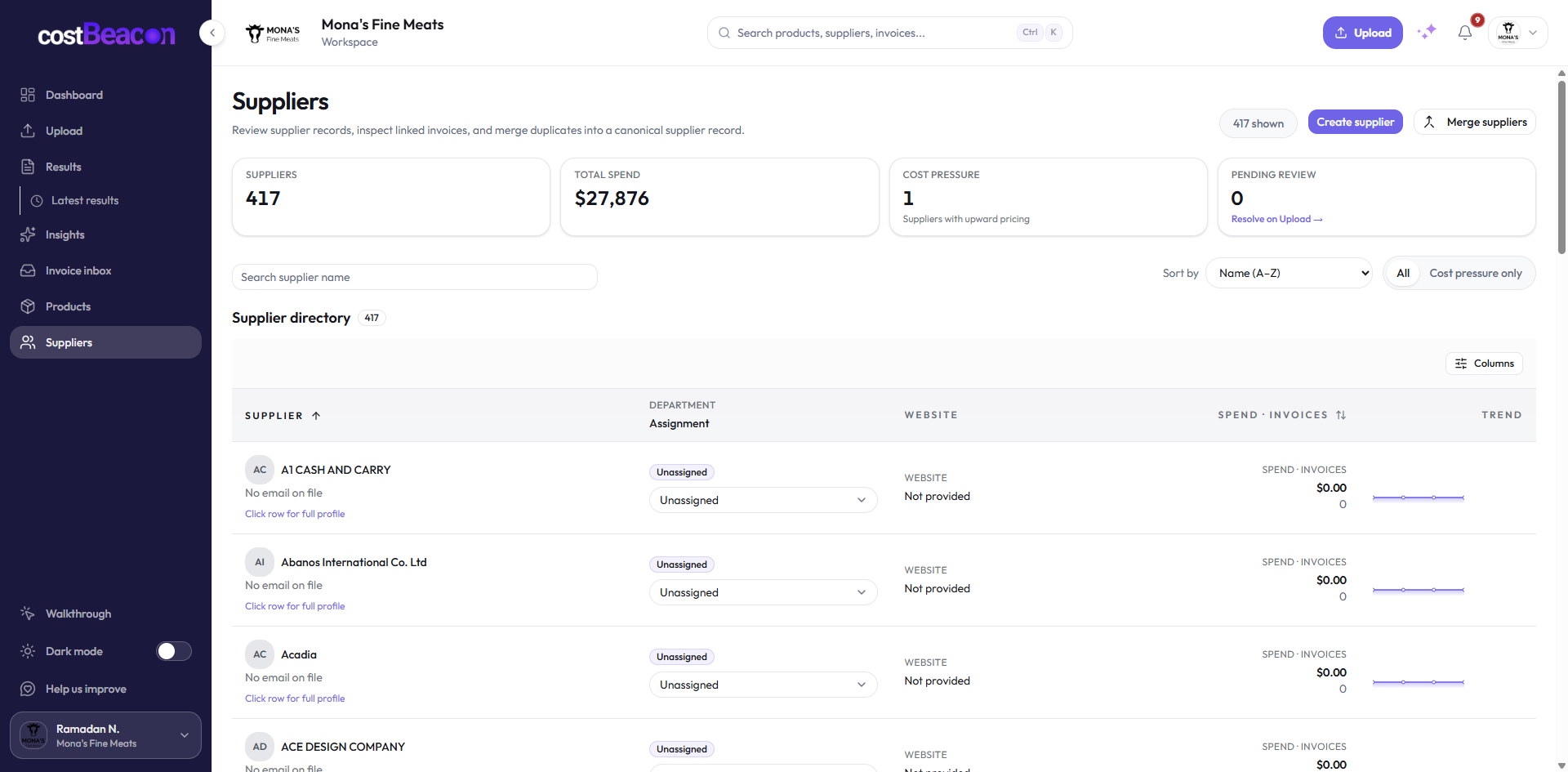
Task: Click full profile link for A1 CASH AND CARRY
Action: point(295,514)
